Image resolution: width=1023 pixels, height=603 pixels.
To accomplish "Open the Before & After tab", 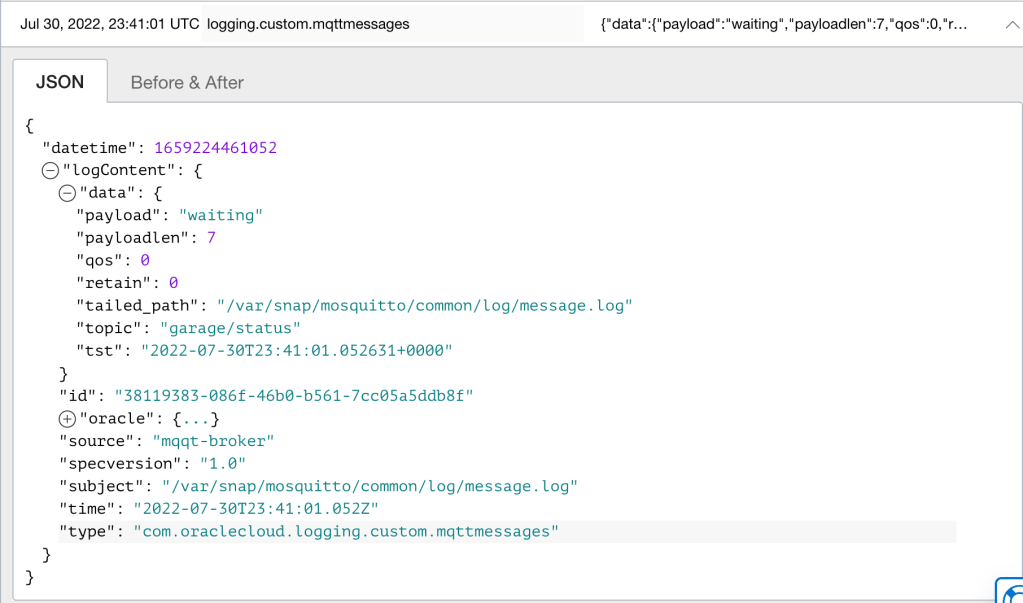I will click(x=187, y=83).
